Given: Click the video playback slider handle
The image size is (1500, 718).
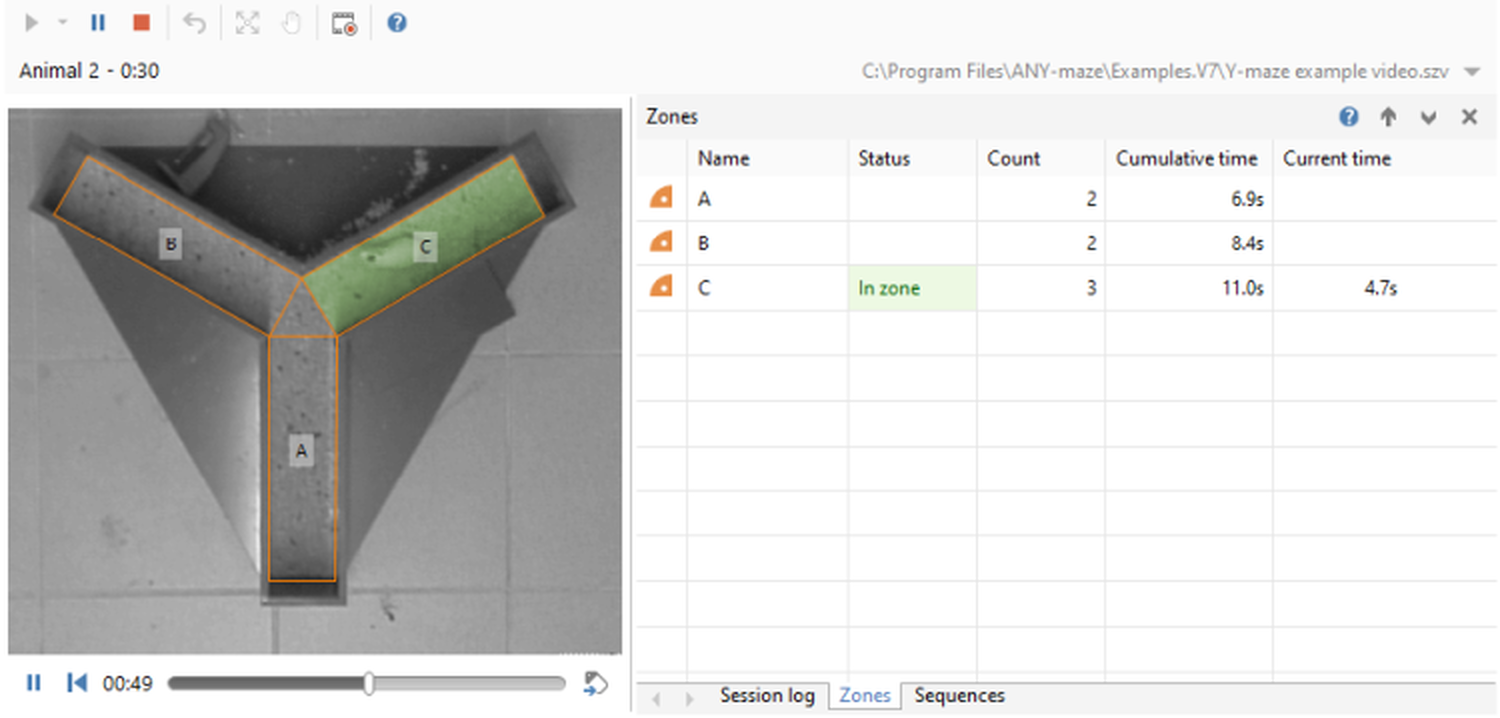Looking at the screenshot, I should (x=369, y=683).
